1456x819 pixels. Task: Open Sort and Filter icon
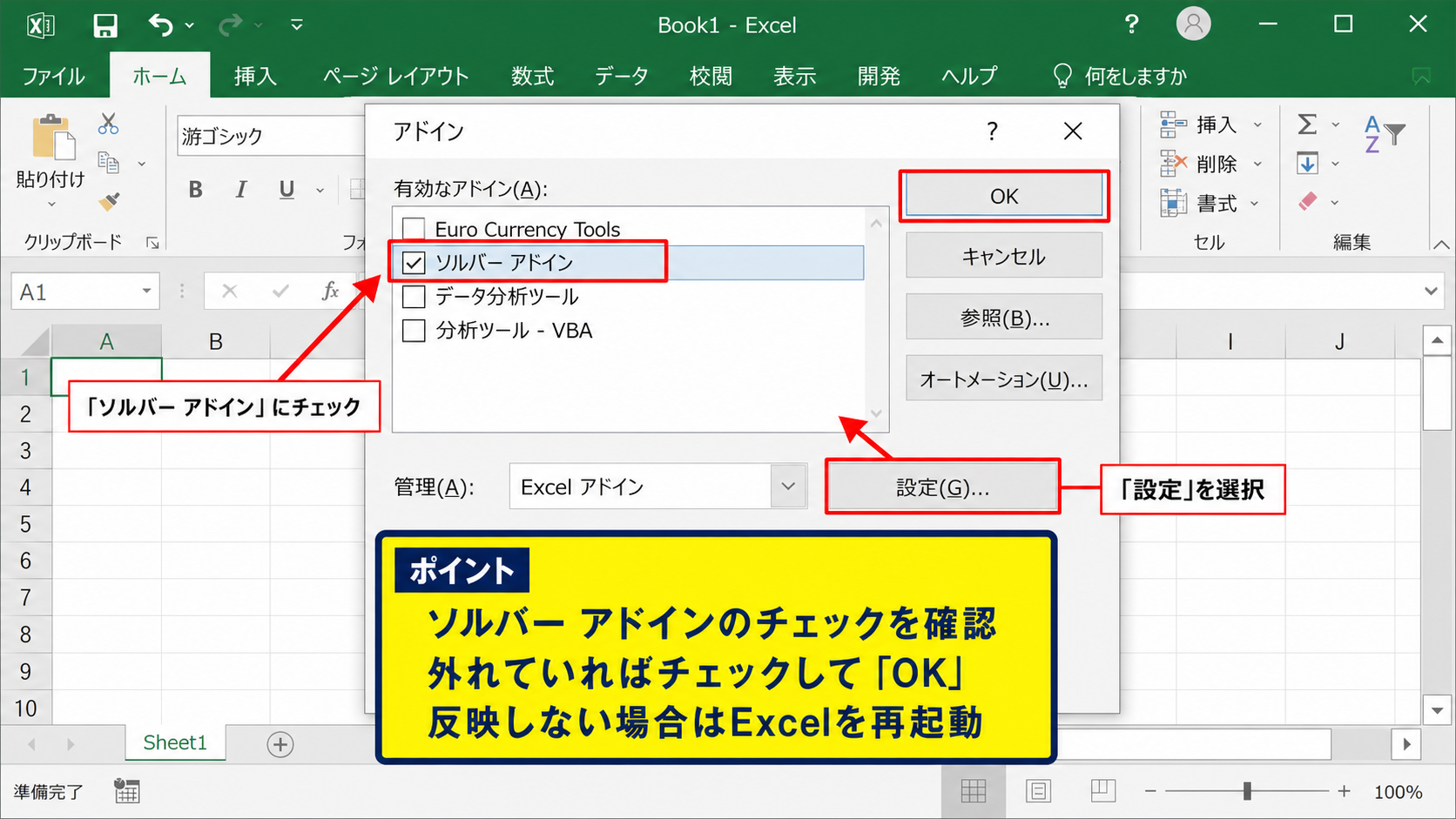[x=1385, y=134]
